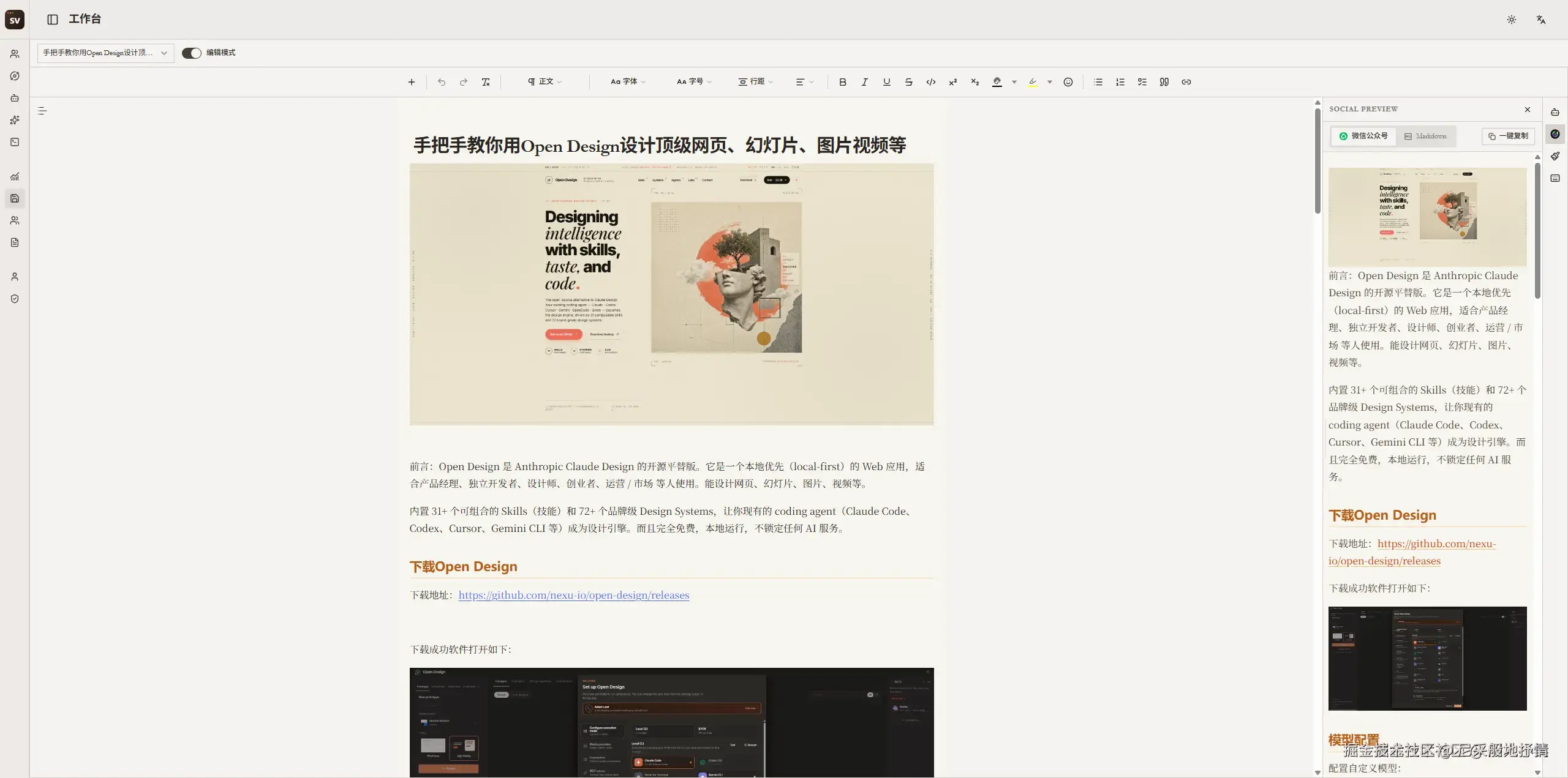Open the 正文 paragraph style dropdown
This screenshot has height=778, width=1568.
point(545,81)
